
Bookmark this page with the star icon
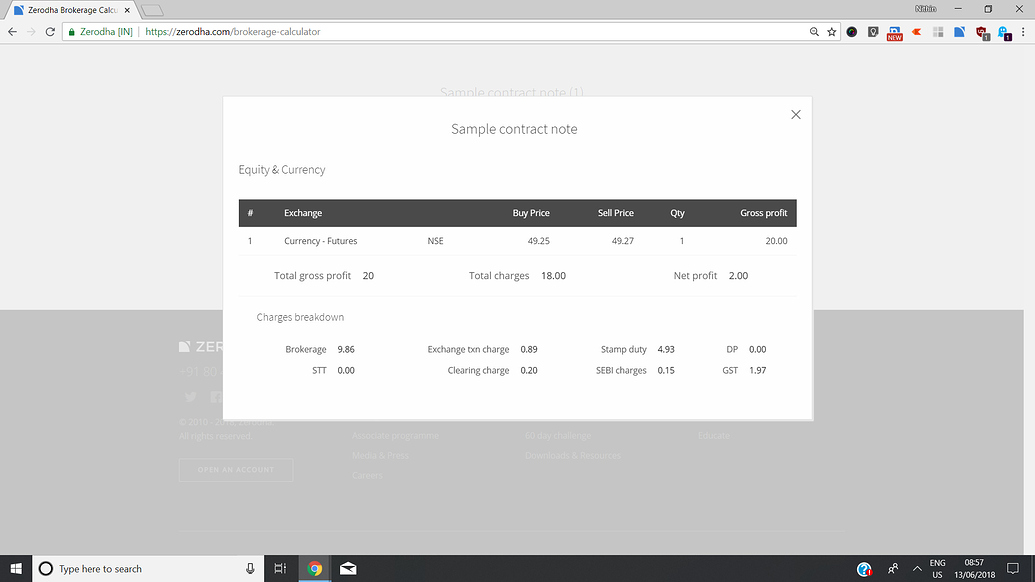tap(831, 31)
